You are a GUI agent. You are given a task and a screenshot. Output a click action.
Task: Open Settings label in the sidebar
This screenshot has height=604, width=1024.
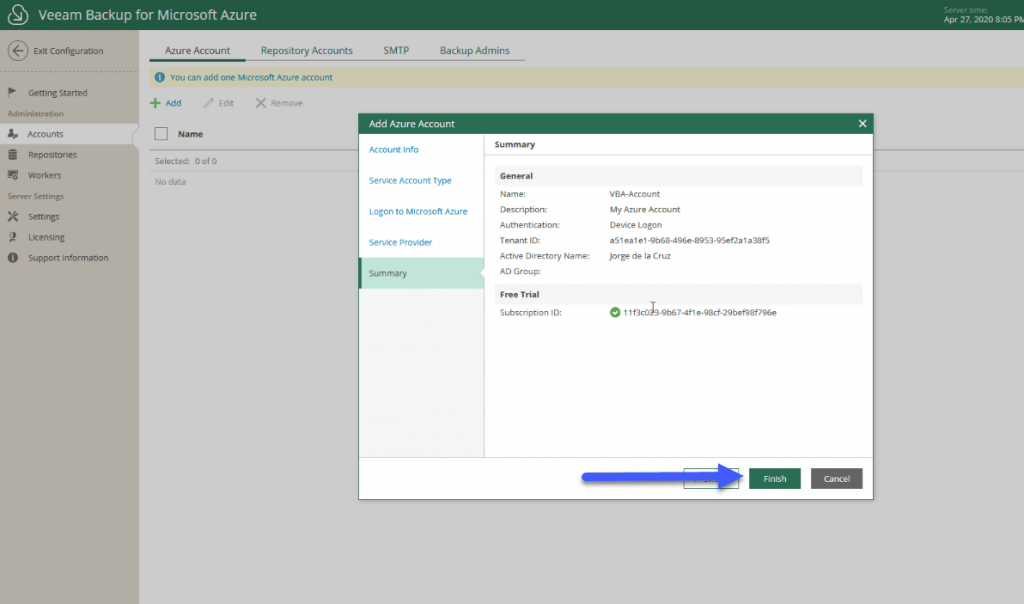click(43, 216)
